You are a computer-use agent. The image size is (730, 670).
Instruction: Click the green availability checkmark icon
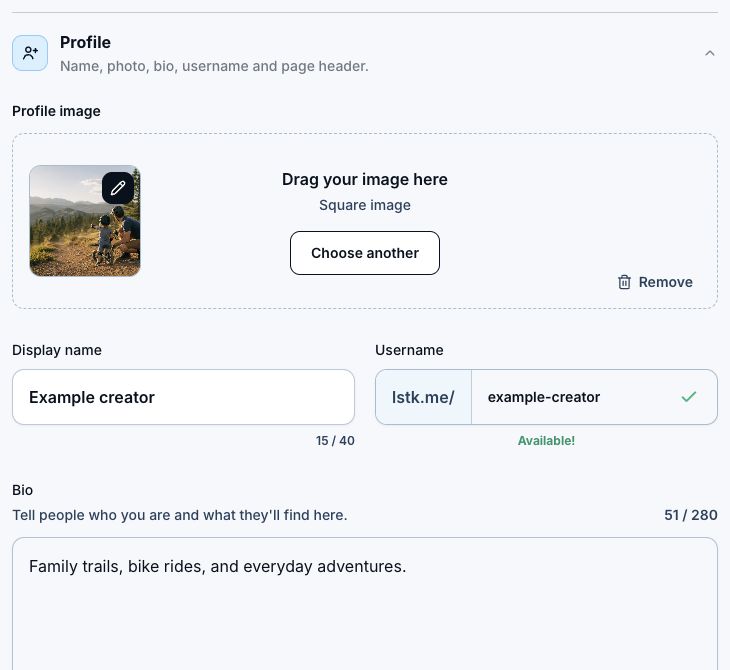tap(689, 397)
